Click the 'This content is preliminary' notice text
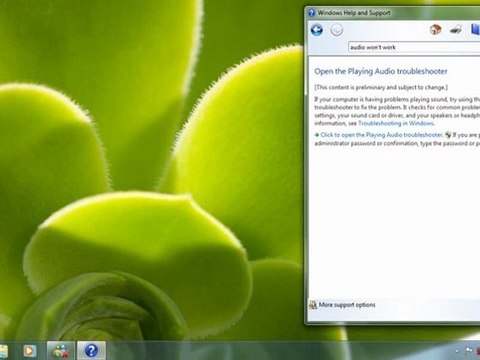 [x=381, y=87]
